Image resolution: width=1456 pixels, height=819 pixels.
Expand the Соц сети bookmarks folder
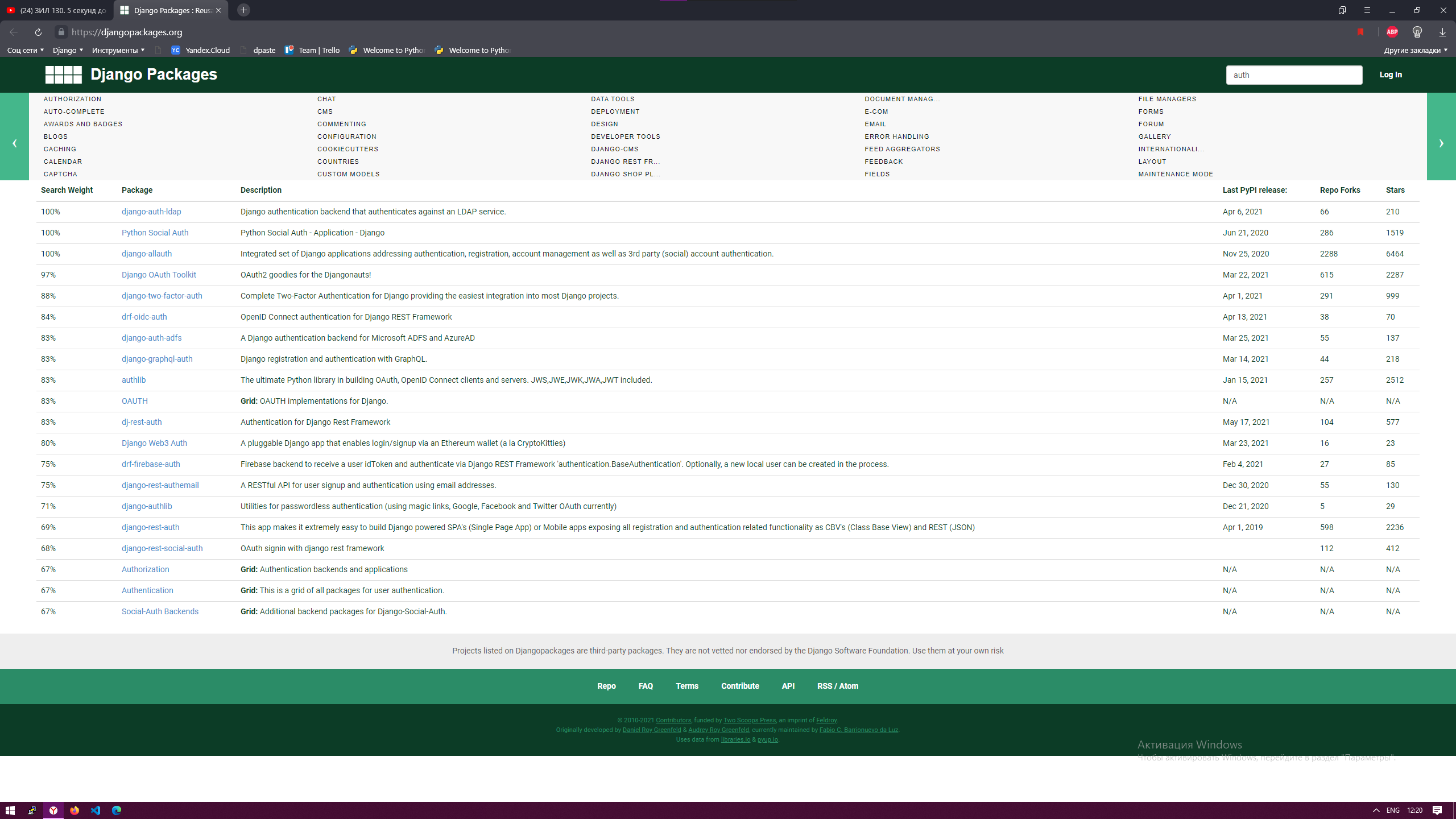pyautogui.click(x=26, y=50)
